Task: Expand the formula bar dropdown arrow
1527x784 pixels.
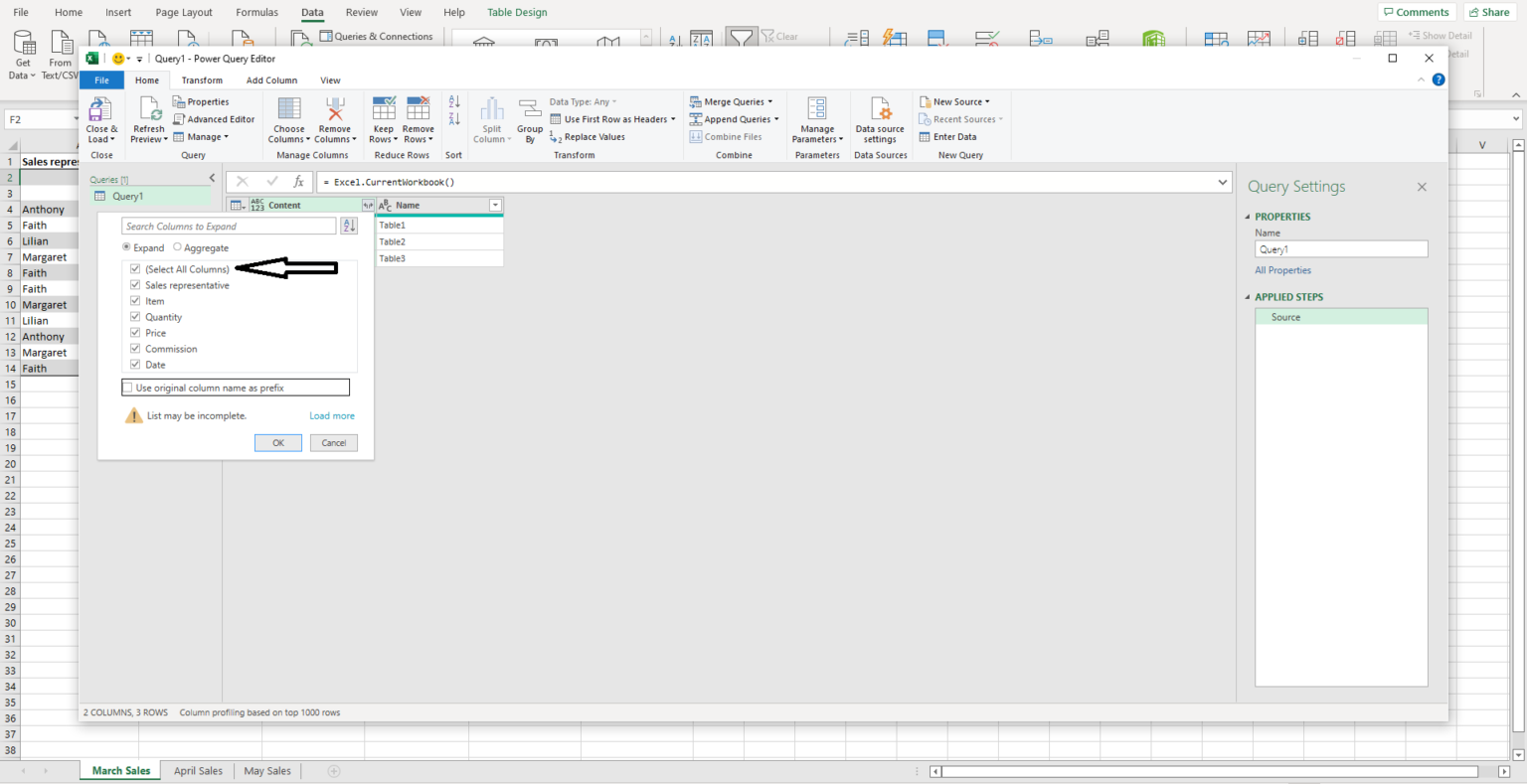Action: [1223, 182]
